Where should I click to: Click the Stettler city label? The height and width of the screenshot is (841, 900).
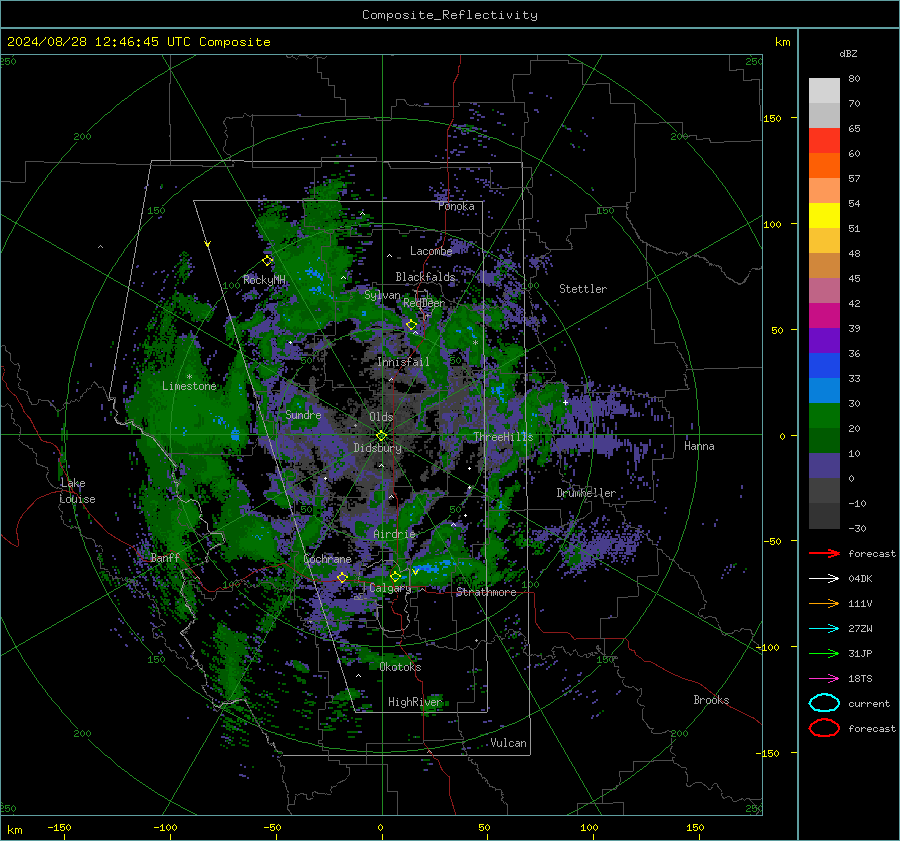coord(583,289)
